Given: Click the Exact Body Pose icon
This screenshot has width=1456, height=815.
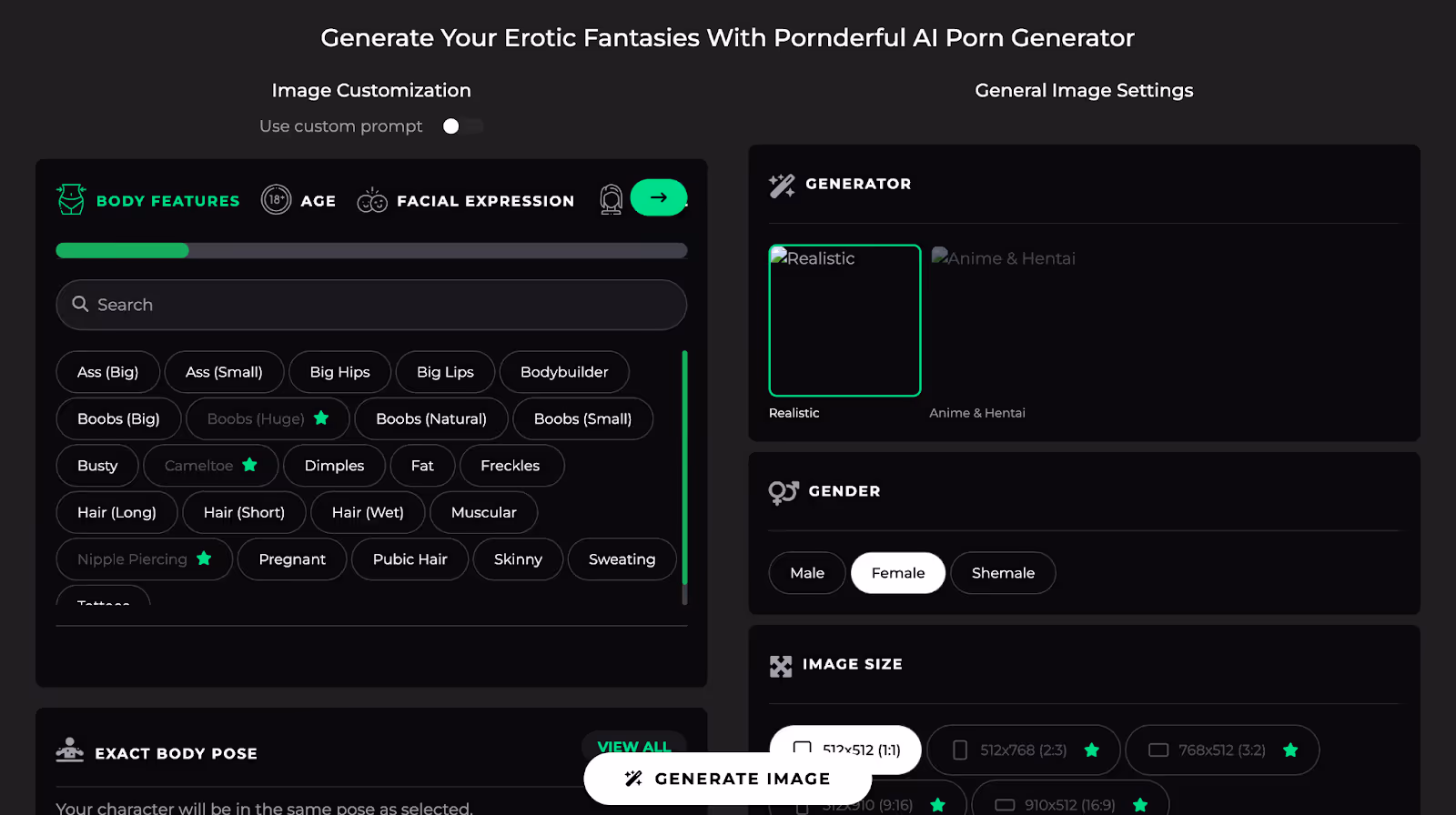Looking at the screenshot, I should tap(69, 750).
